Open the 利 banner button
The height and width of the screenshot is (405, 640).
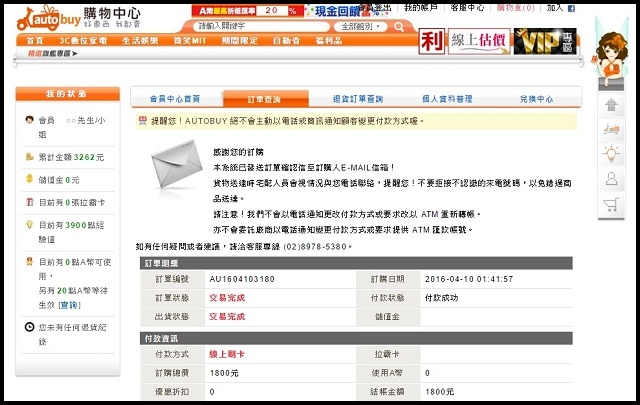point(432,41)
